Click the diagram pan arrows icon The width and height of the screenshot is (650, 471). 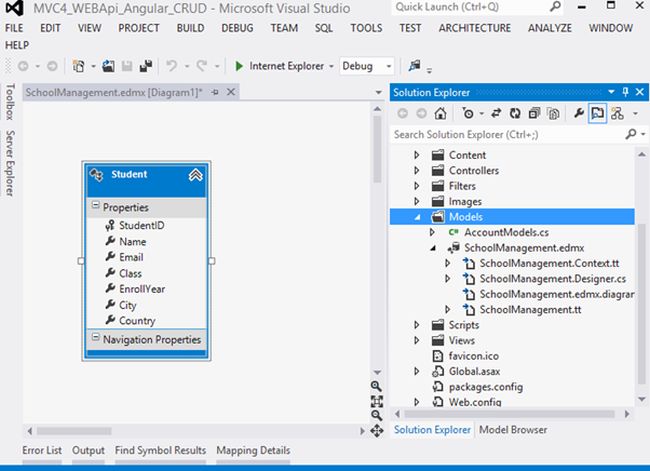(x=376, y=431)
